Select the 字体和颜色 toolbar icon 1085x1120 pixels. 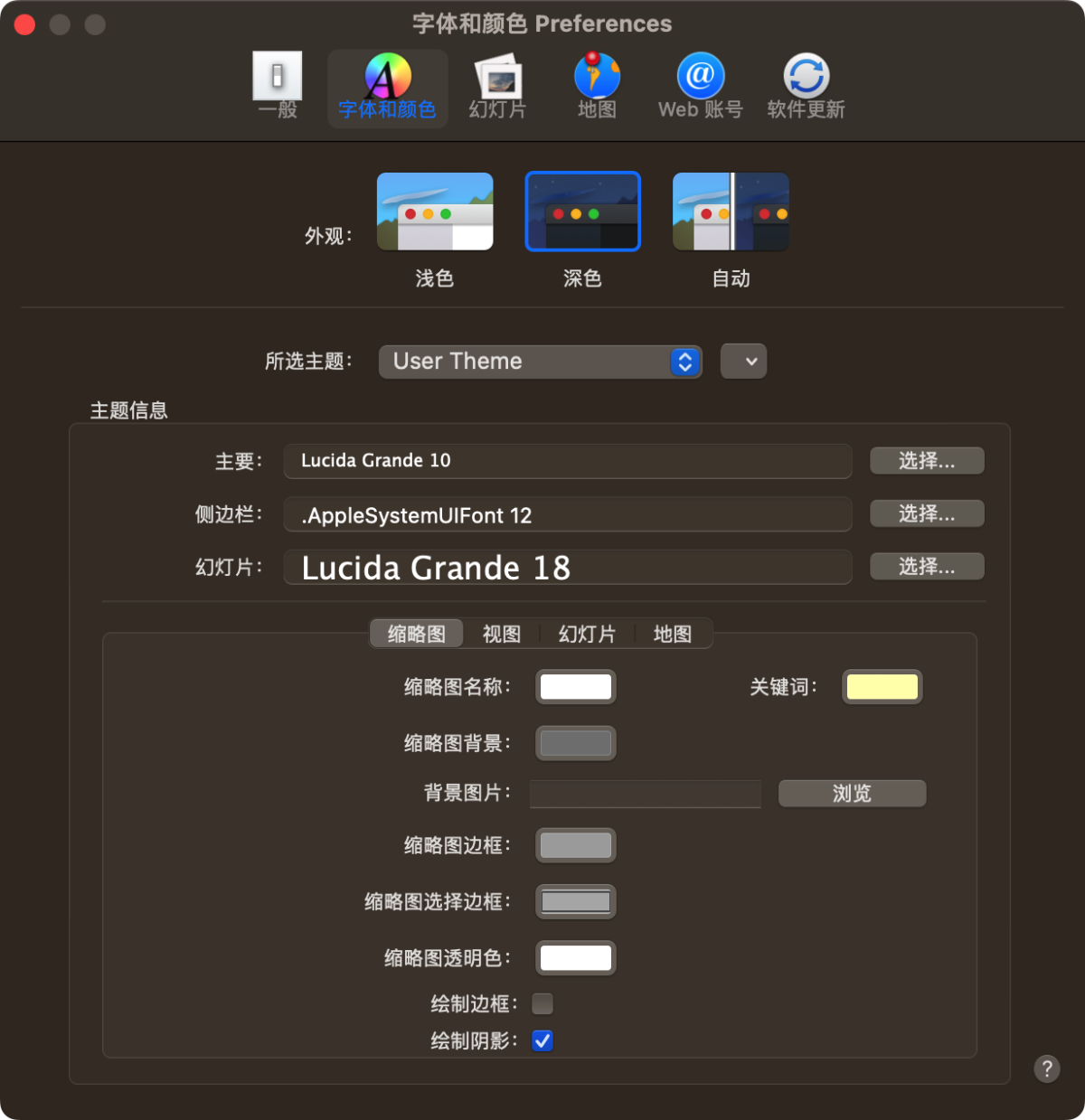pos(387,88)
